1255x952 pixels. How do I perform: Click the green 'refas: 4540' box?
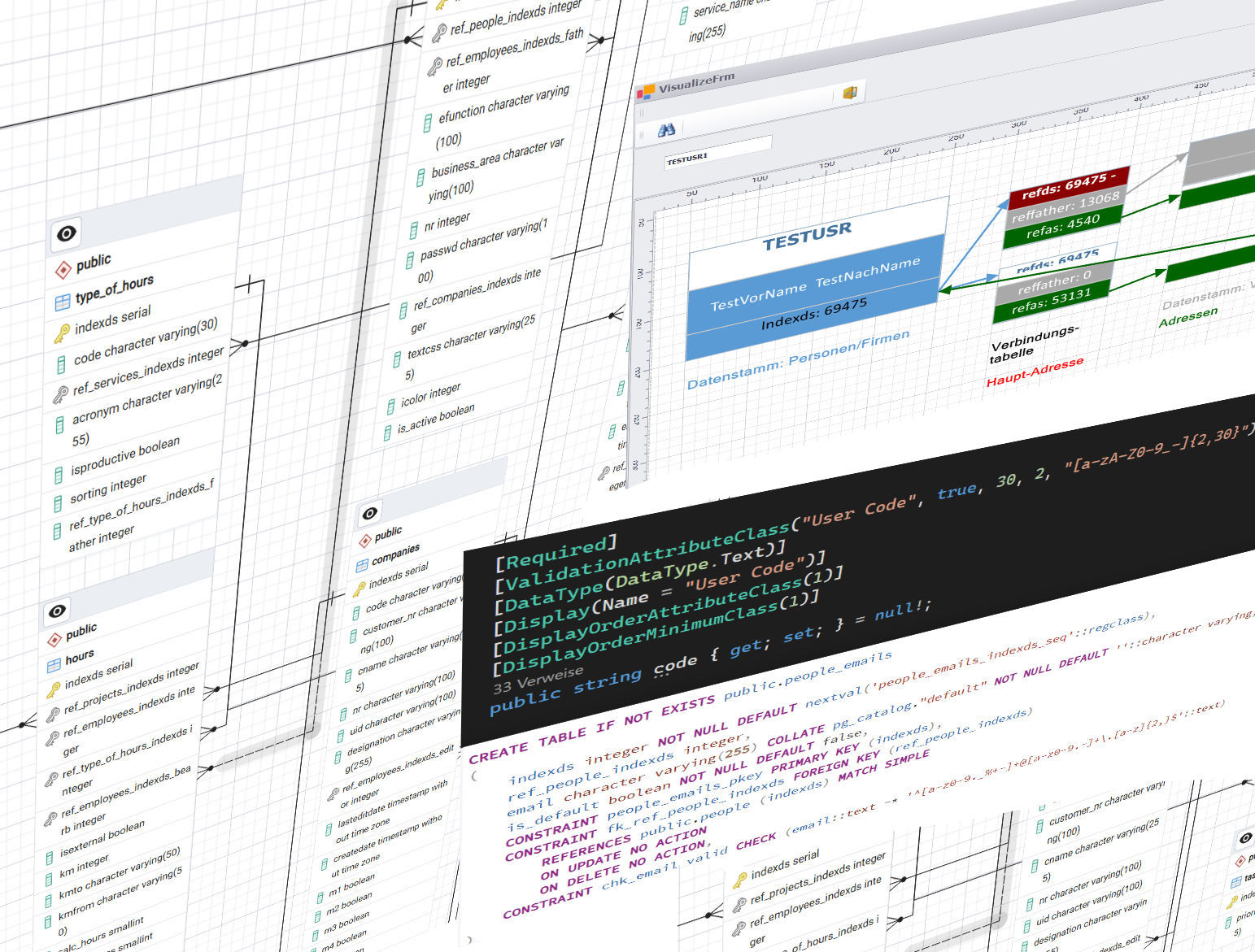[x=1062, y=226]
